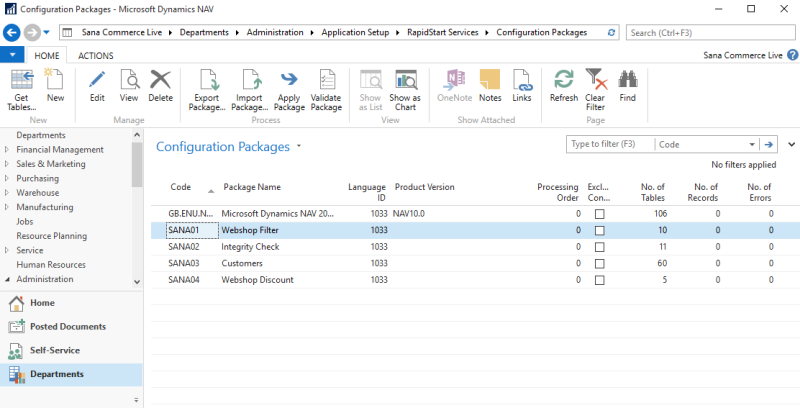Refresh address bar with circular arrows icon
Screen dimensions: 800x408
point(611,33)
